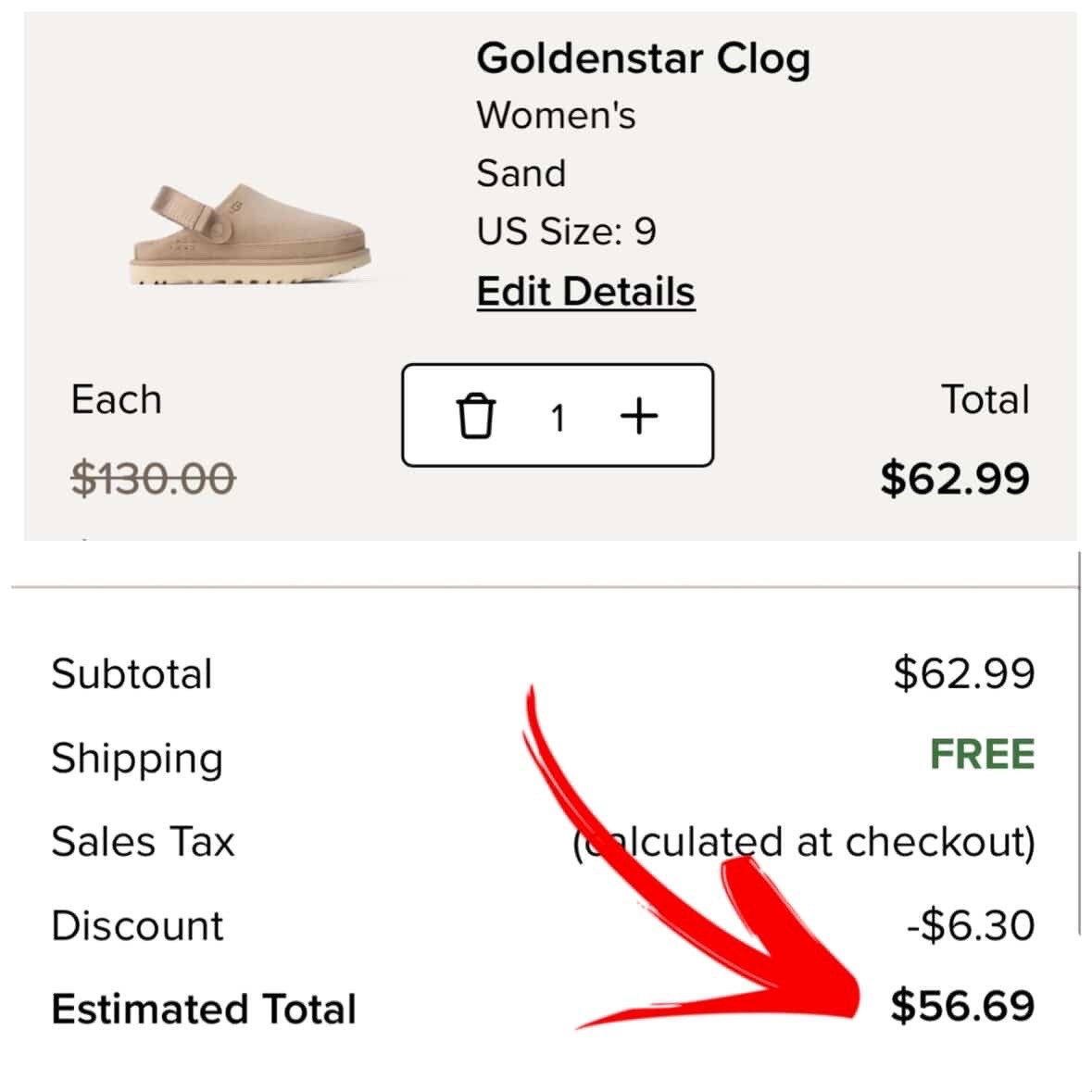This screenshot has height=1092, width=1092.
Task: Select the Sand color name
Action: tap(521, 173)
